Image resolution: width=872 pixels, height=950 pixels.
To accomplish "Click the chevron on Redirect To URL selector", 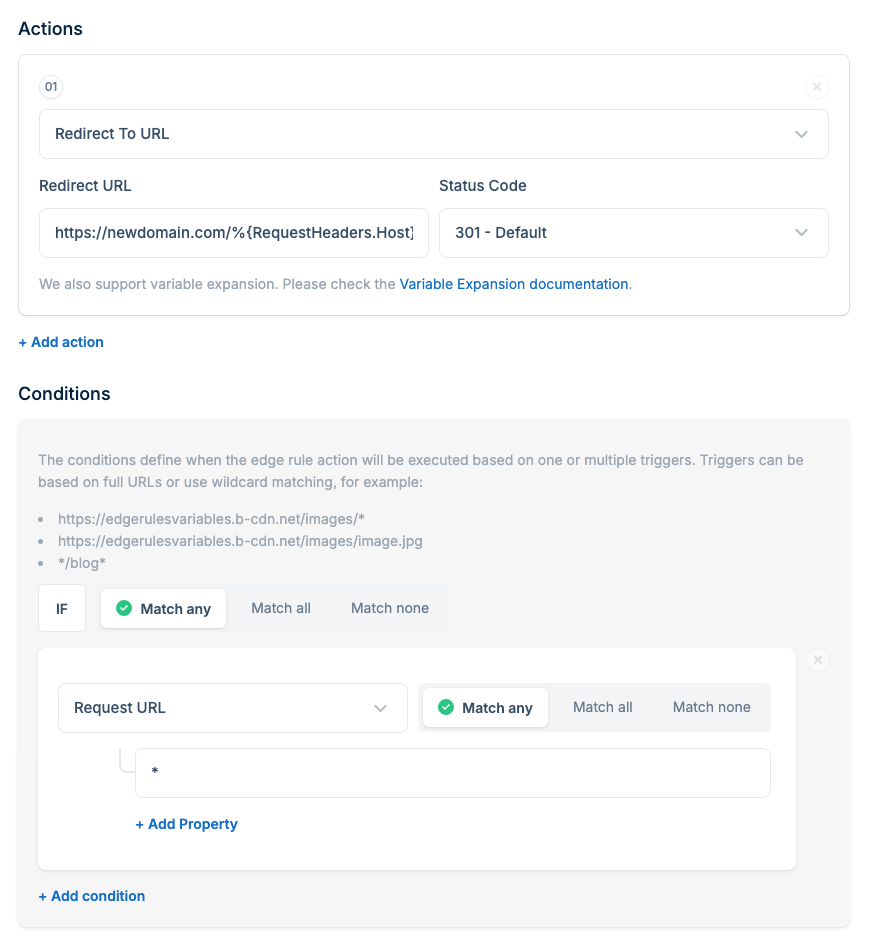I will coord(800,133).
